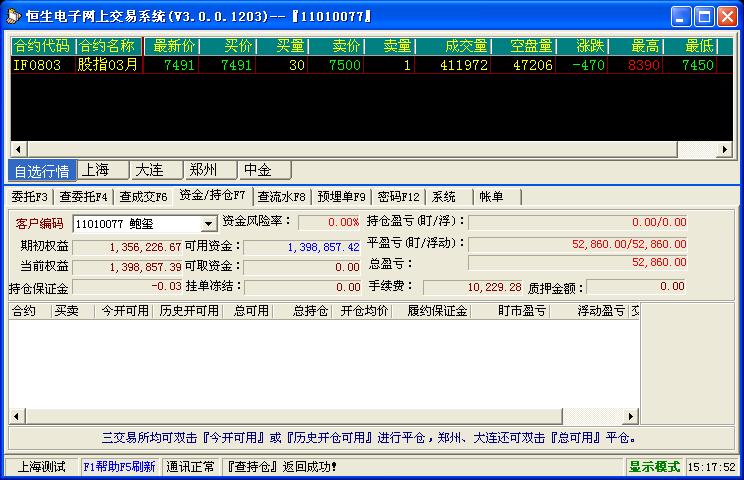Click the 通讯正常 status indicator

[190, 467]
